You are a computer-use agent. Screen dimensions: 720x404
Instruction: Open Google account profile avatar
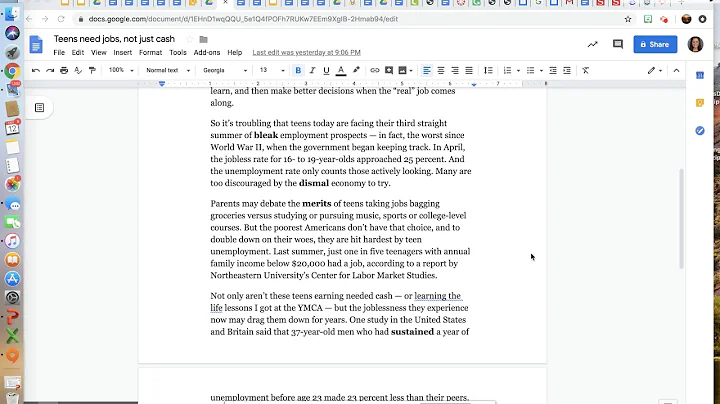pyautogui.click(x=695, y=44)
